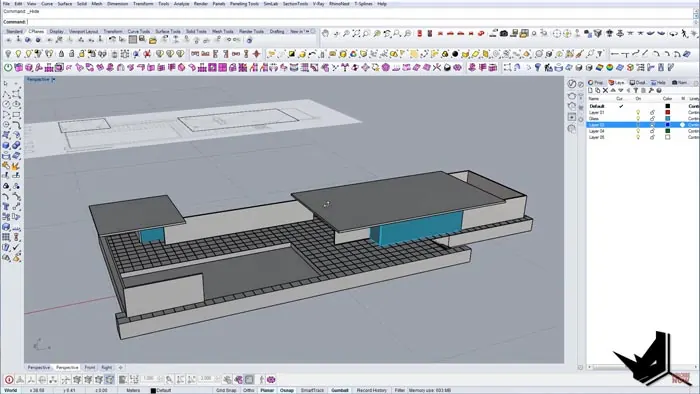Viewport: 700px width, 394px height.
Task: Switch to Right viewport tab
Action: 107,367
